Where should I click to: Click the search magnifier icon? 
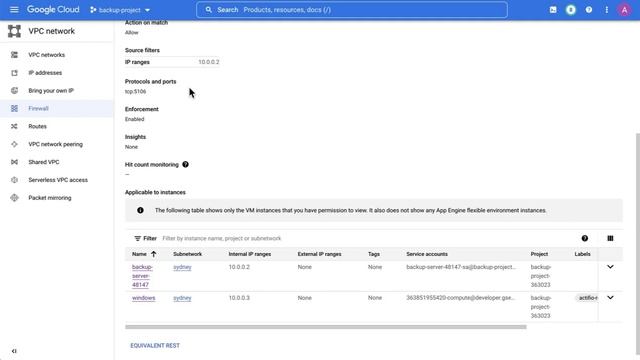tap(209, 10)
